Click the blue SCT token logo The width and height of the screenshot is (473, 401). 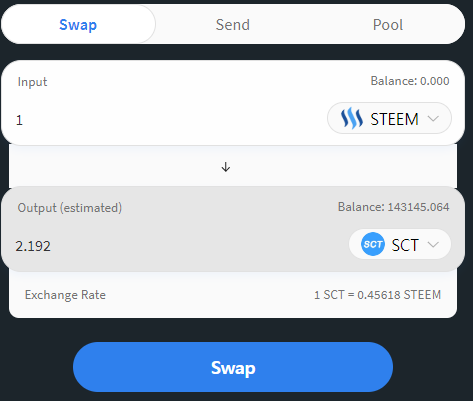tap(373, 244)
